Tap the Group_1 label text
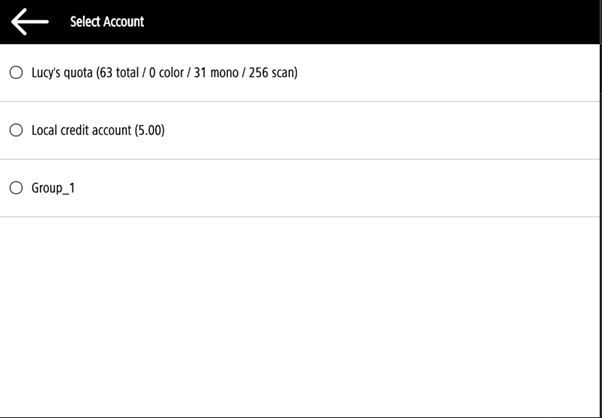The width and height of the screenshot is (602, 418). 53,188
